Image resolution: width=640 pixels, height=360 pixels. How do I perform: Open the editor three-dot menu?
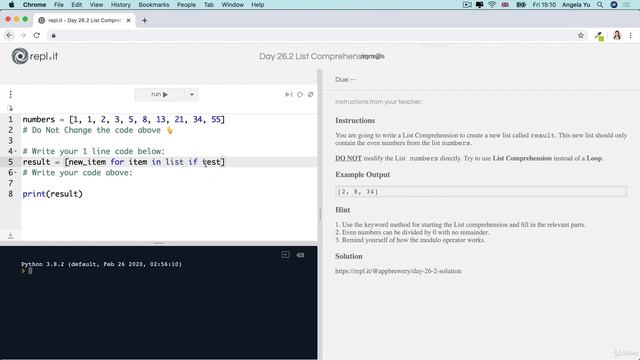coord(11,95)
